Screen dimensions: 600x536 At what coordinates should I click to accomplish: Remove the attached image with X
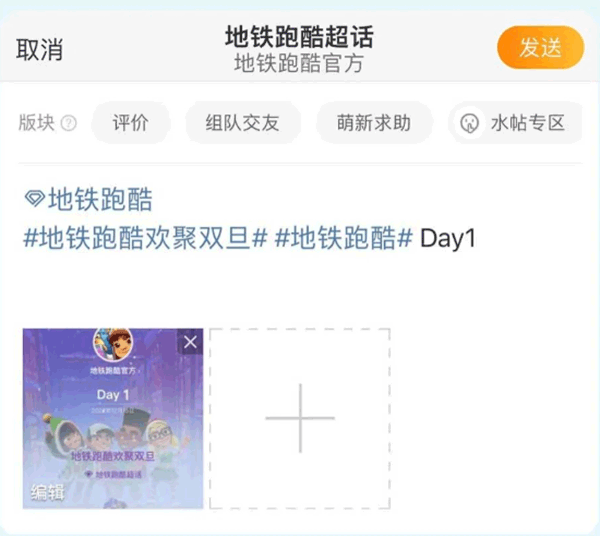point(190,342)
